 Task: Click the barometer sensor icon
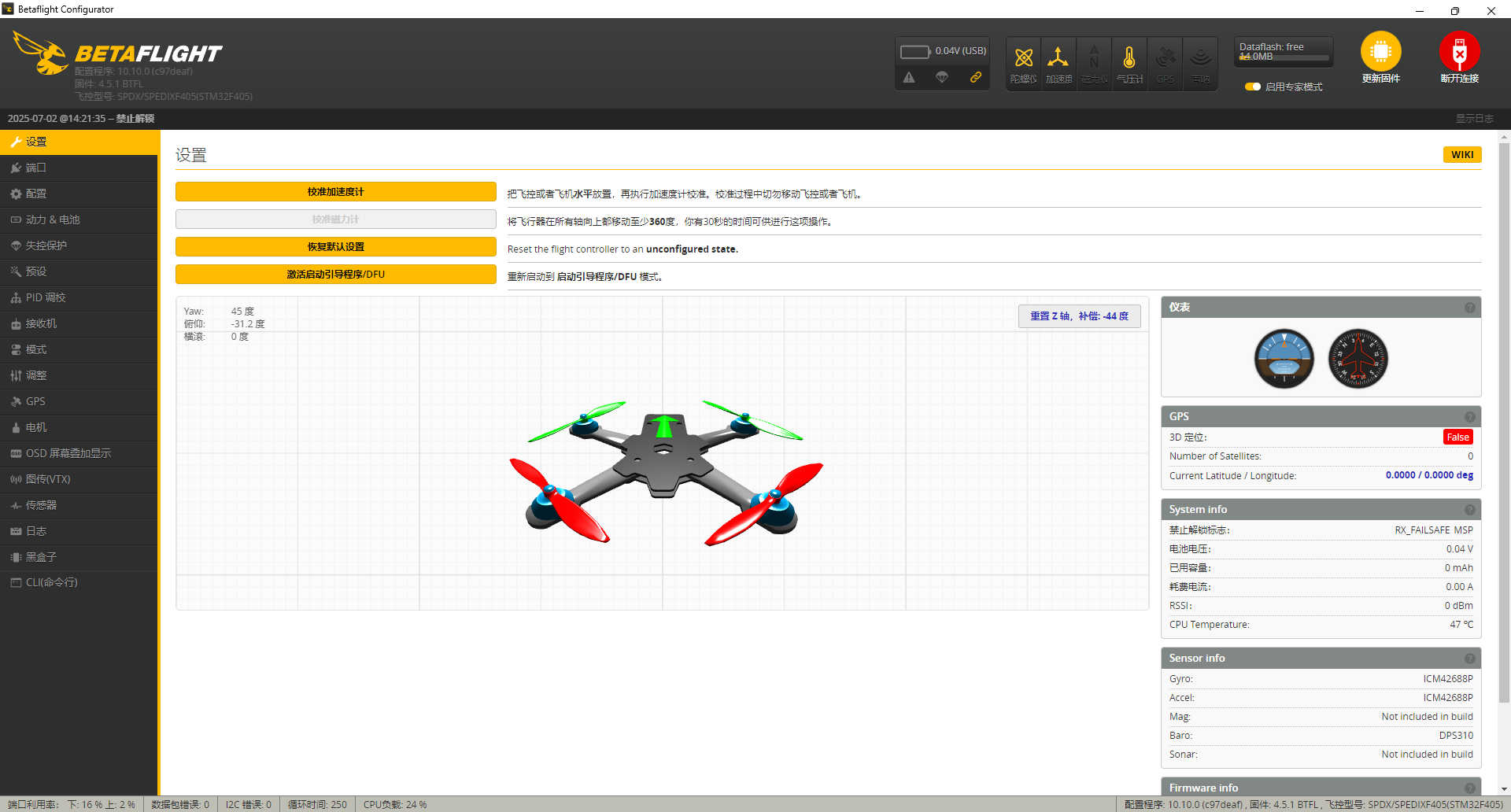1129,58
